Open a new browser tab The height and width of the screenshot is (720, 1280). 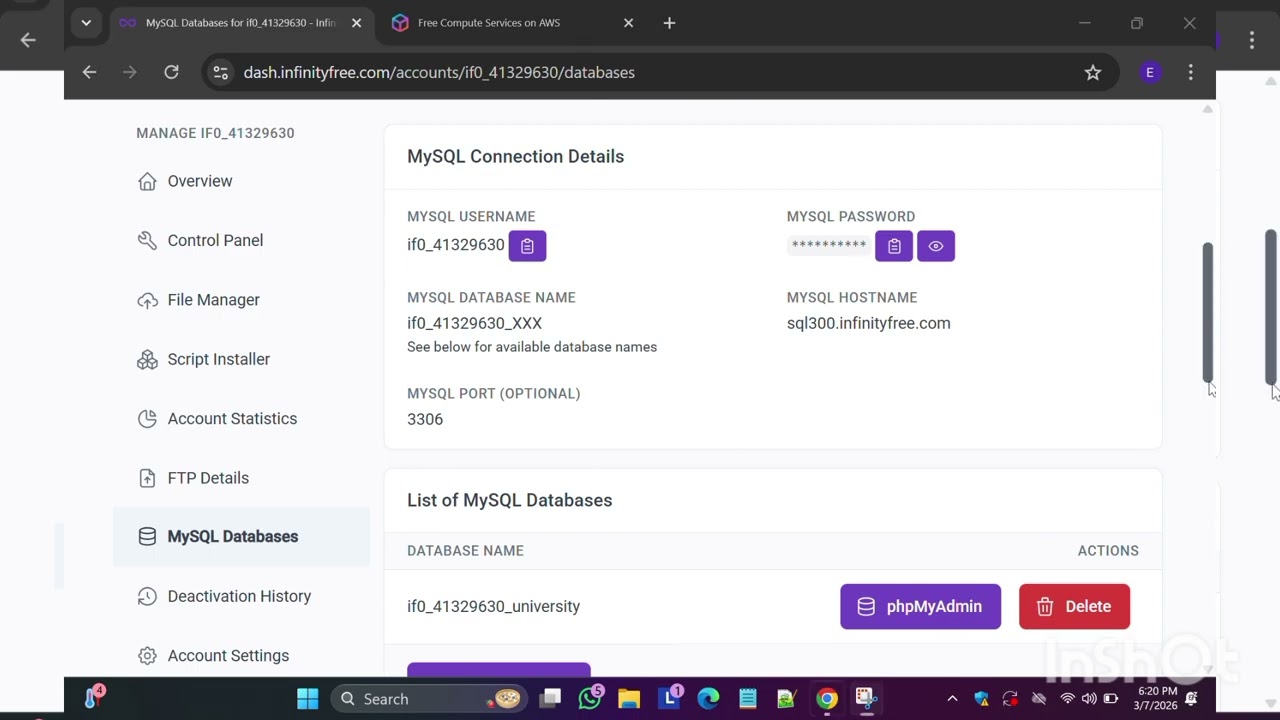(669, 23)
